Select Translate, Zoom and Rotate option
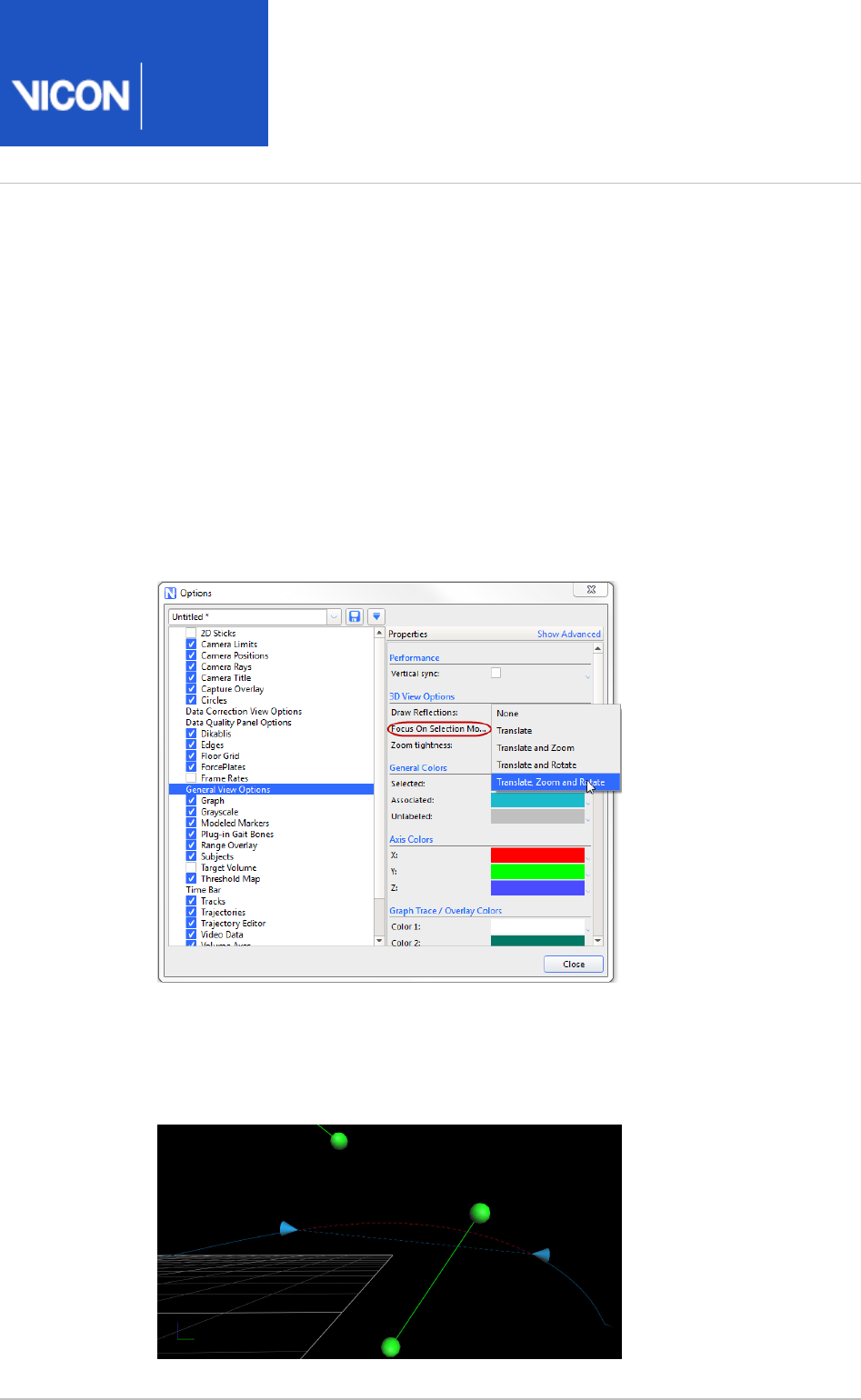This screenshot has height=1400, width=861. [556, 782]
